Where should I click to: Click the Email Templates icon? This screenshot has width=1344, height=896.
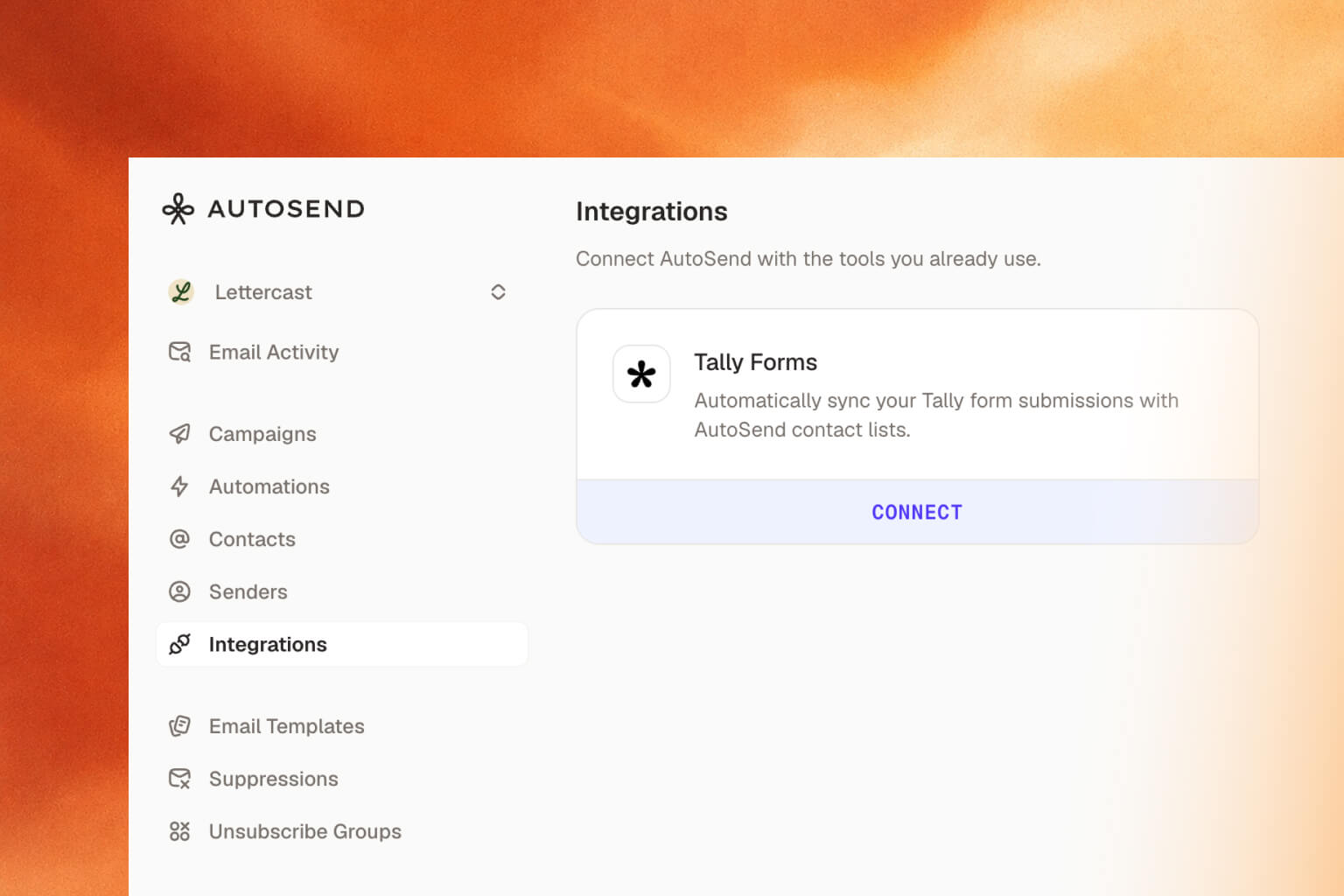point(179,726)
